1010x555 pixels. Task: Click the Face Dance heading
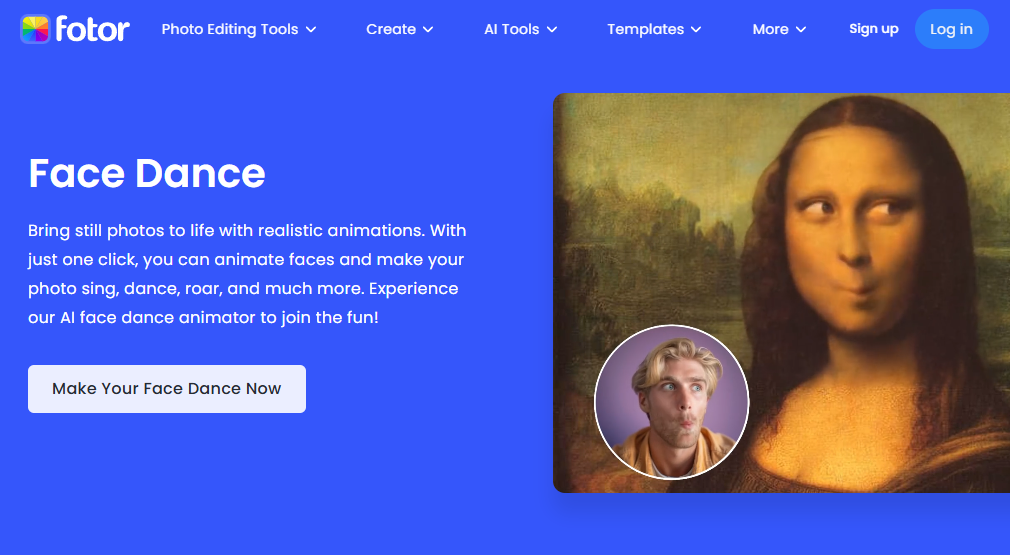(147, 173)
